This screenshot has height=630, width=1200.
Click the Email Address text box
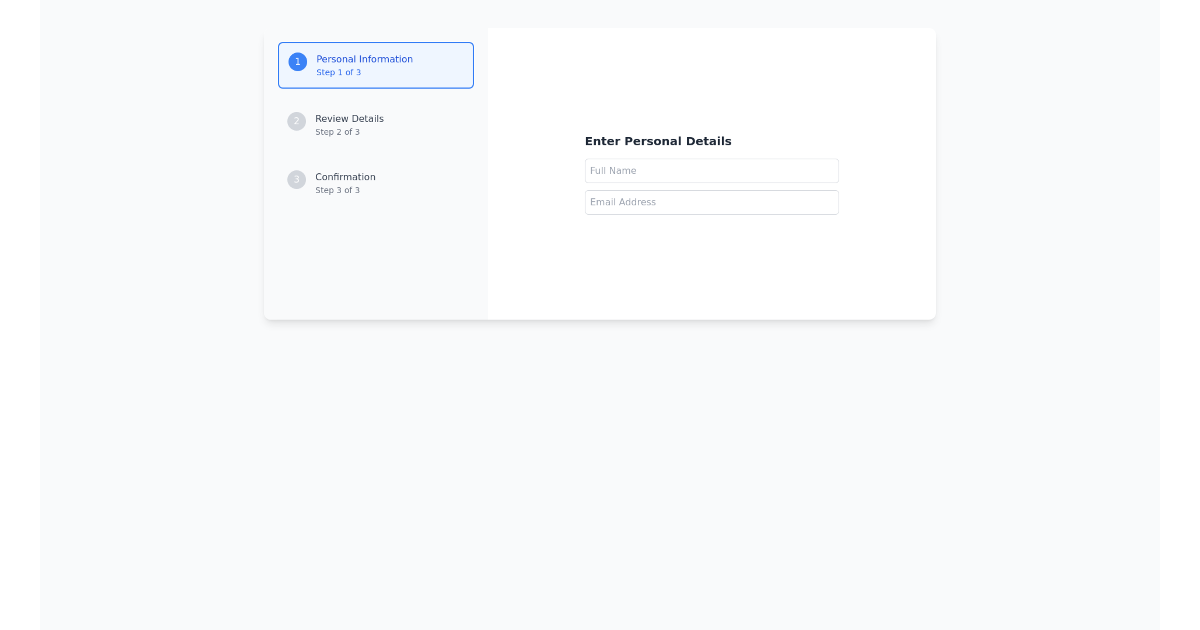coord(711,202)
